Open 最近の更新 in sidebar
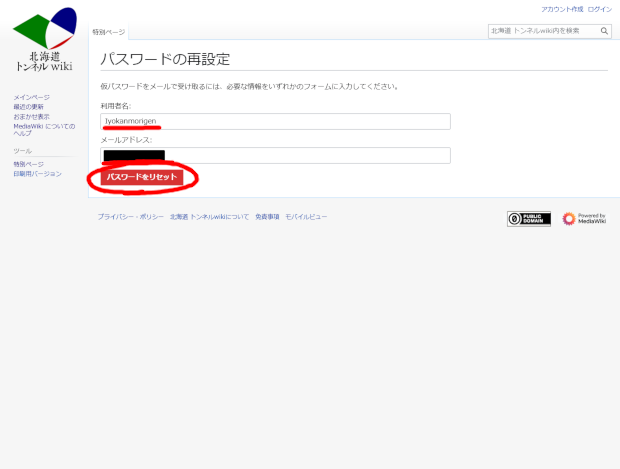The width and height of the screenshot is (620, 469). [x=29, y=106]
